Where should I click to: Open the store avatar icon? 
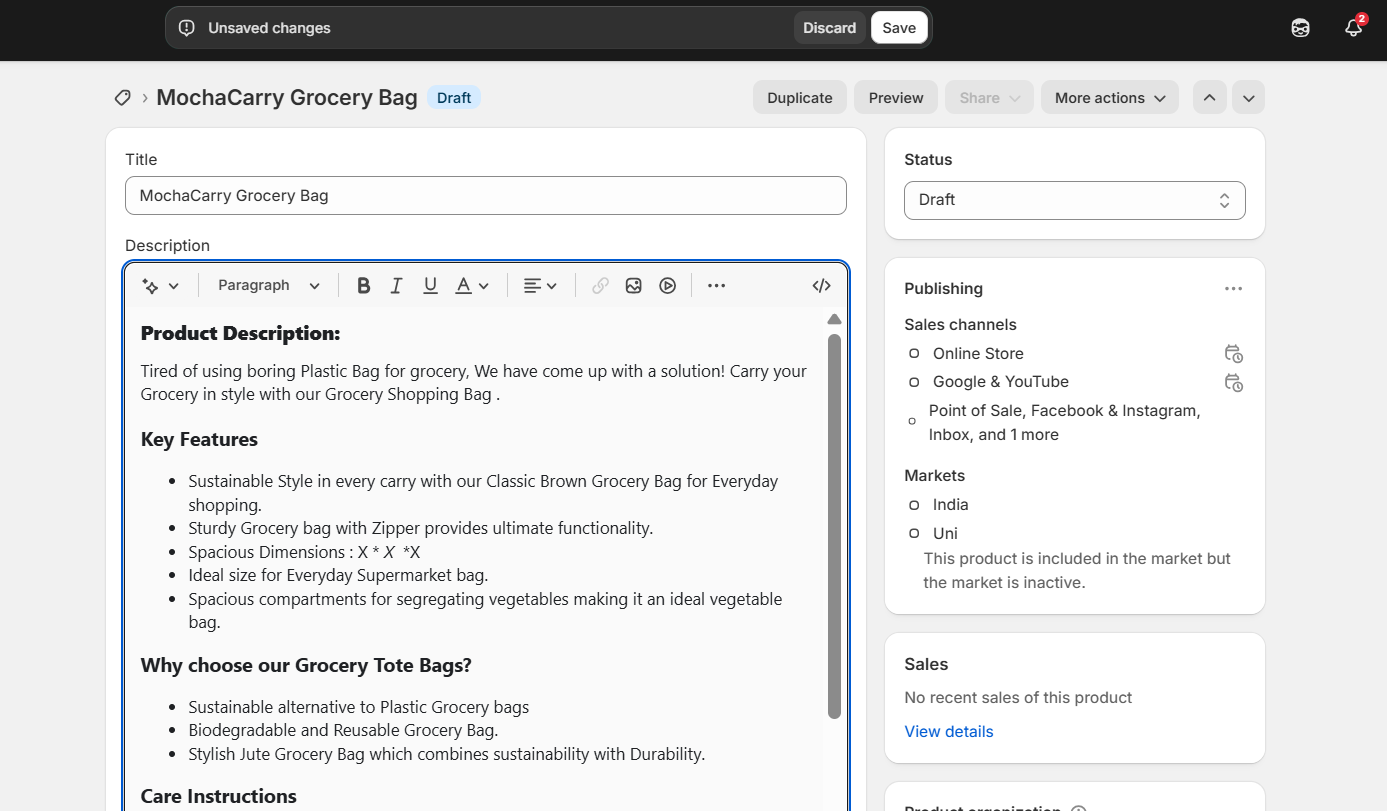coord(1300,28)
